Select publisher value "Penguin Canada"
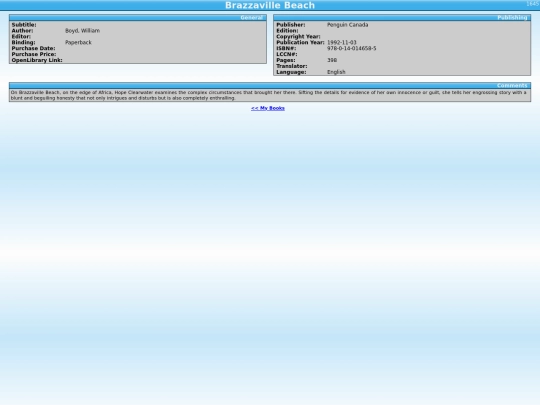The height and width of the screenshot is (405, 540). (x=347, y=25)
